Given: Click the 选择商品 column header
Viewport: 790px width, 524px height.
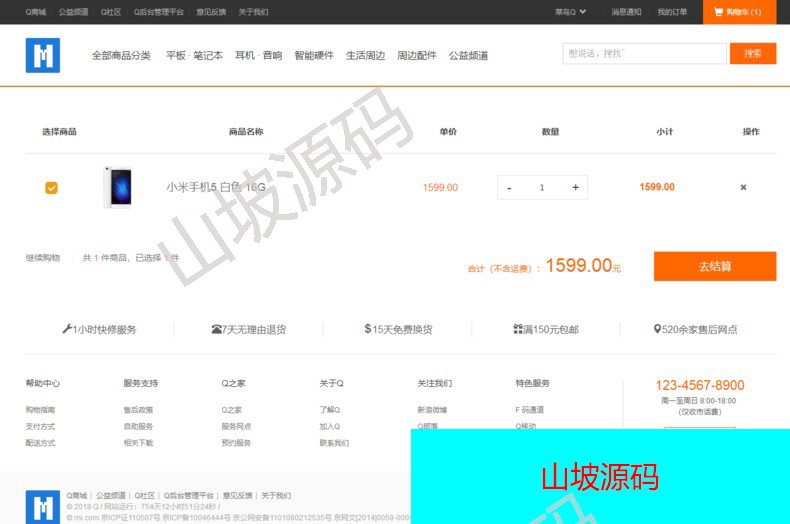Looking at the screenshot, I should pyautogui.click(x=59, y=132).
